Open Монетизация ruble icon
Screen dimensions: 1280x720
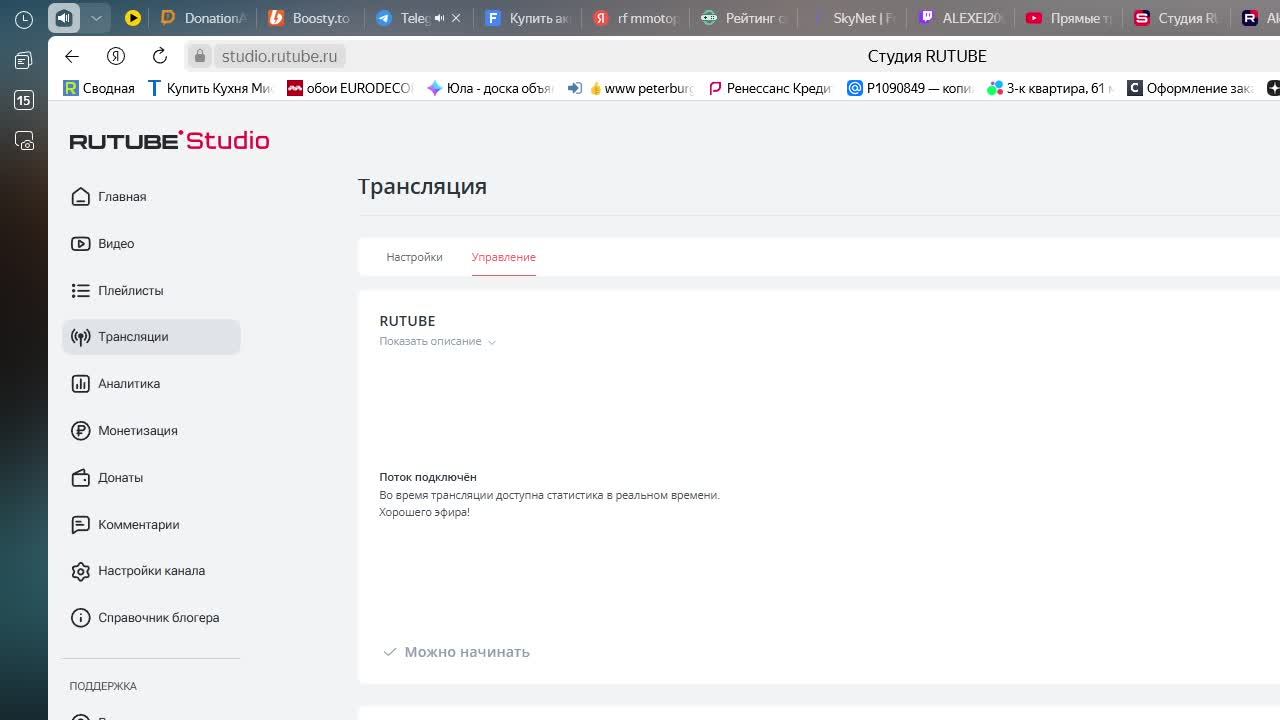coord(81,431)
